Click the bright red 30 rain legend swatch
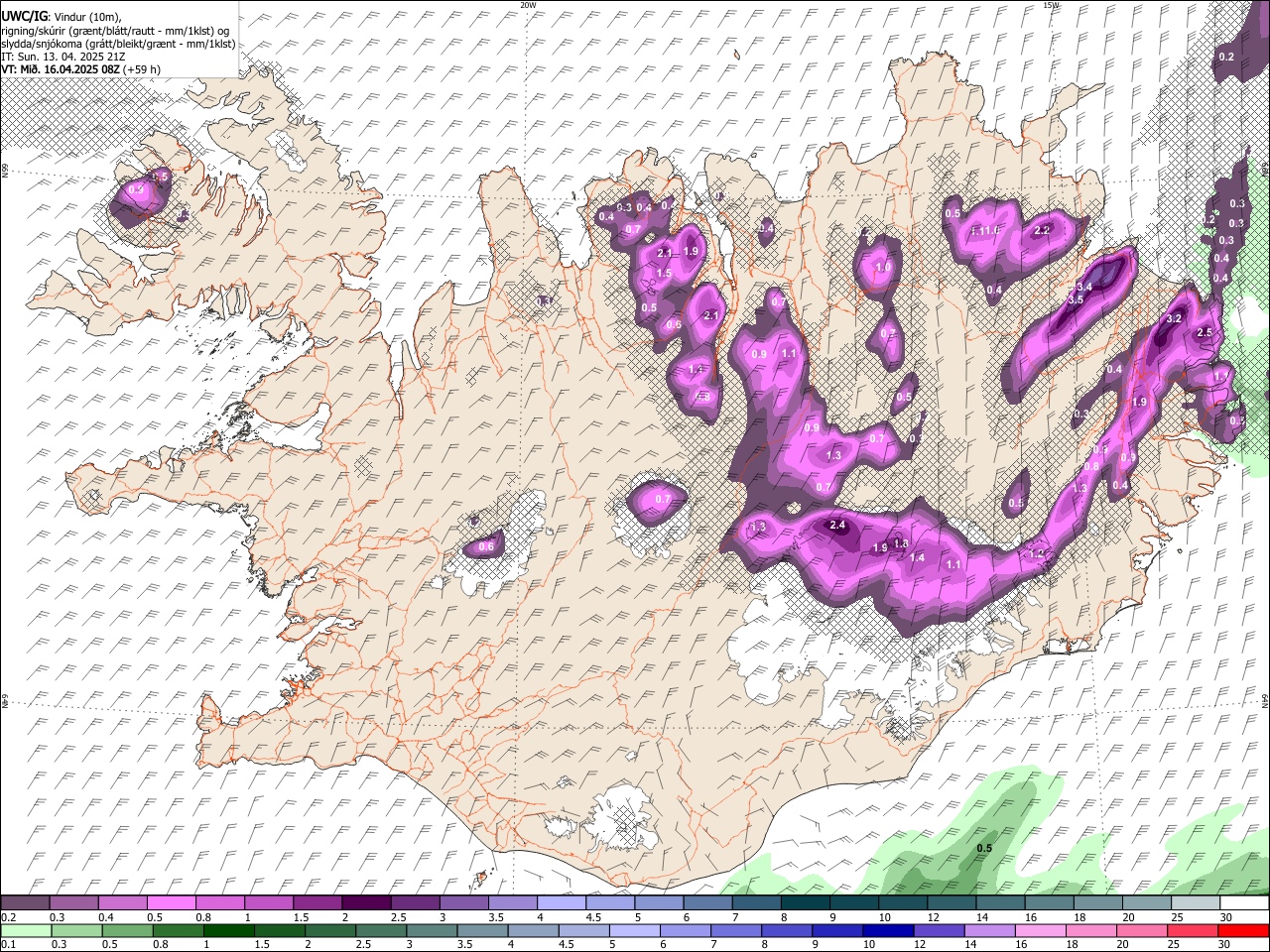Screen dimensions: 1270x952 pyautogui.click(x=1244, y=930)
